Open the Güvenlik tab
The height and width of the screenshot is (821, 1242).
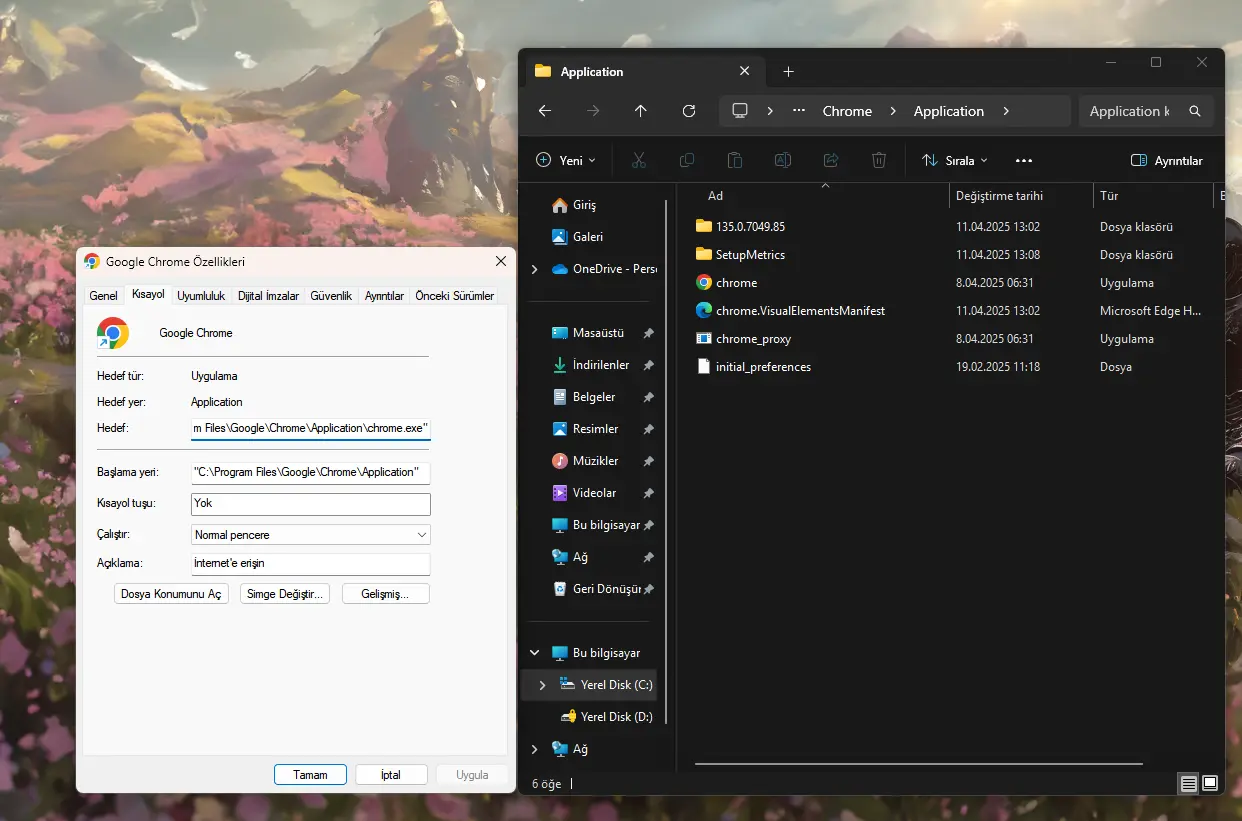[x=331, y=296]
